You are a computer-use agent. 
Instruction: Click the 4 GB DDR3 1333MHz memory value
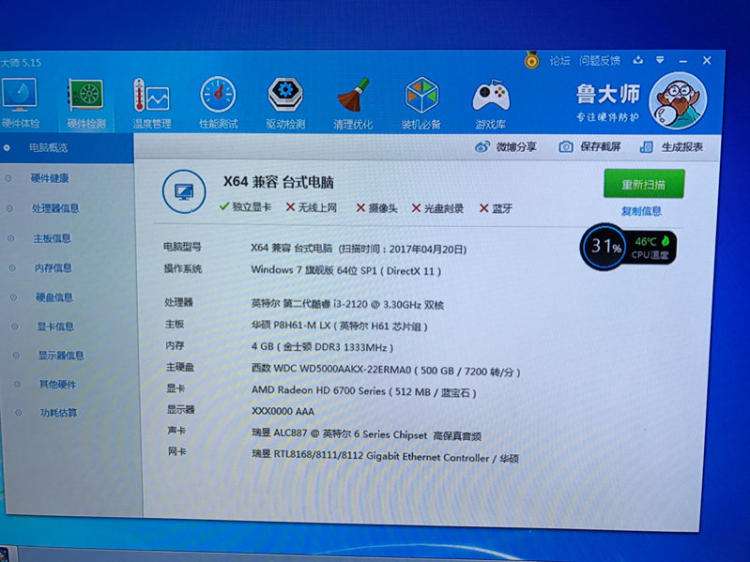point(322,347)
